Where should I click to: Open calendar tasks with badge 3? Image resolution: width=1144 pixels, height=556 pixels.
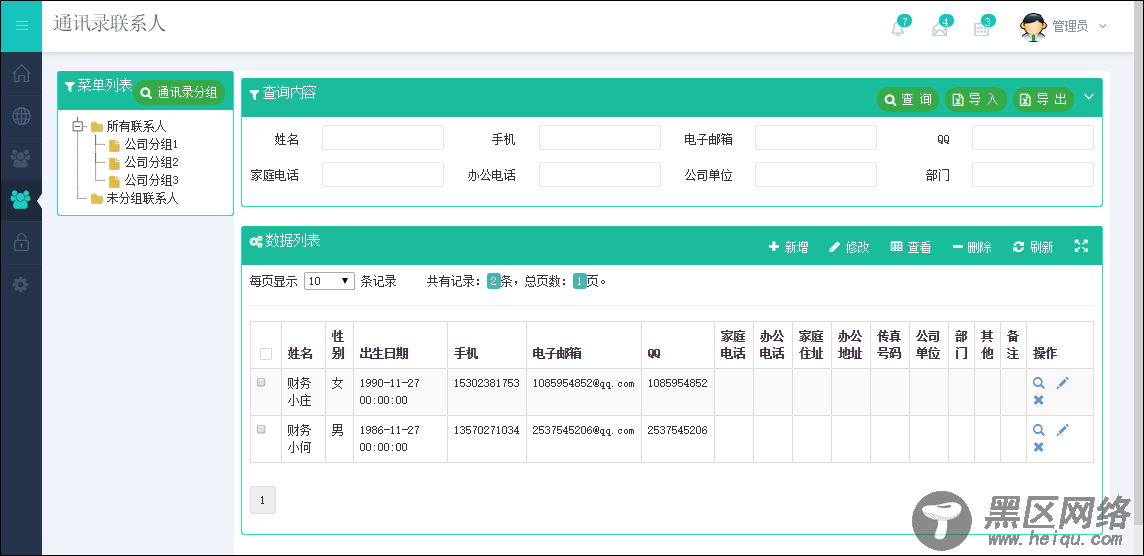(x=982, y=28)
